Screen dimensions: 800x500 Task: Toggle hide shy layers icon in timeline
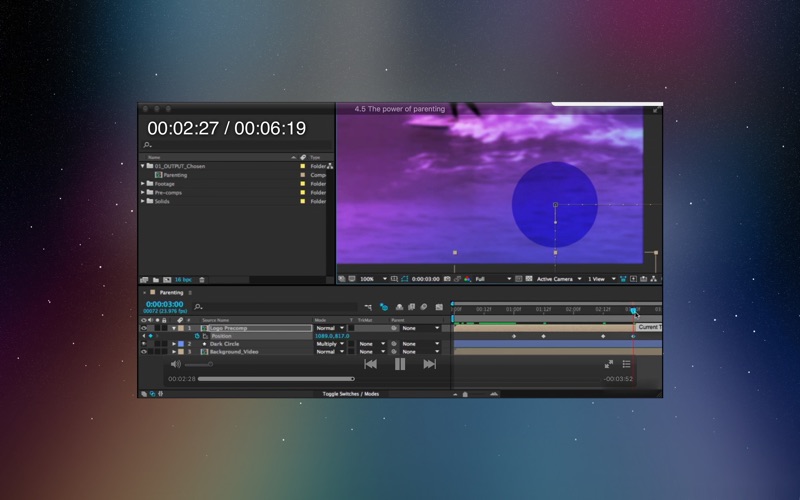pyautogui.click(x=399, y=307)
